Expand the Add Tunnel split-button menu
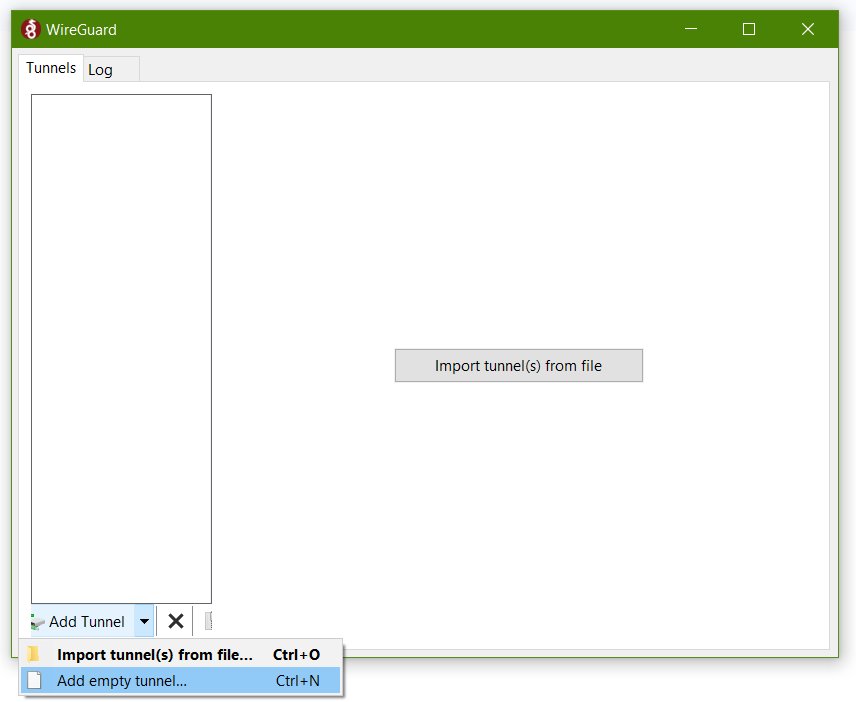 (144, 621)
